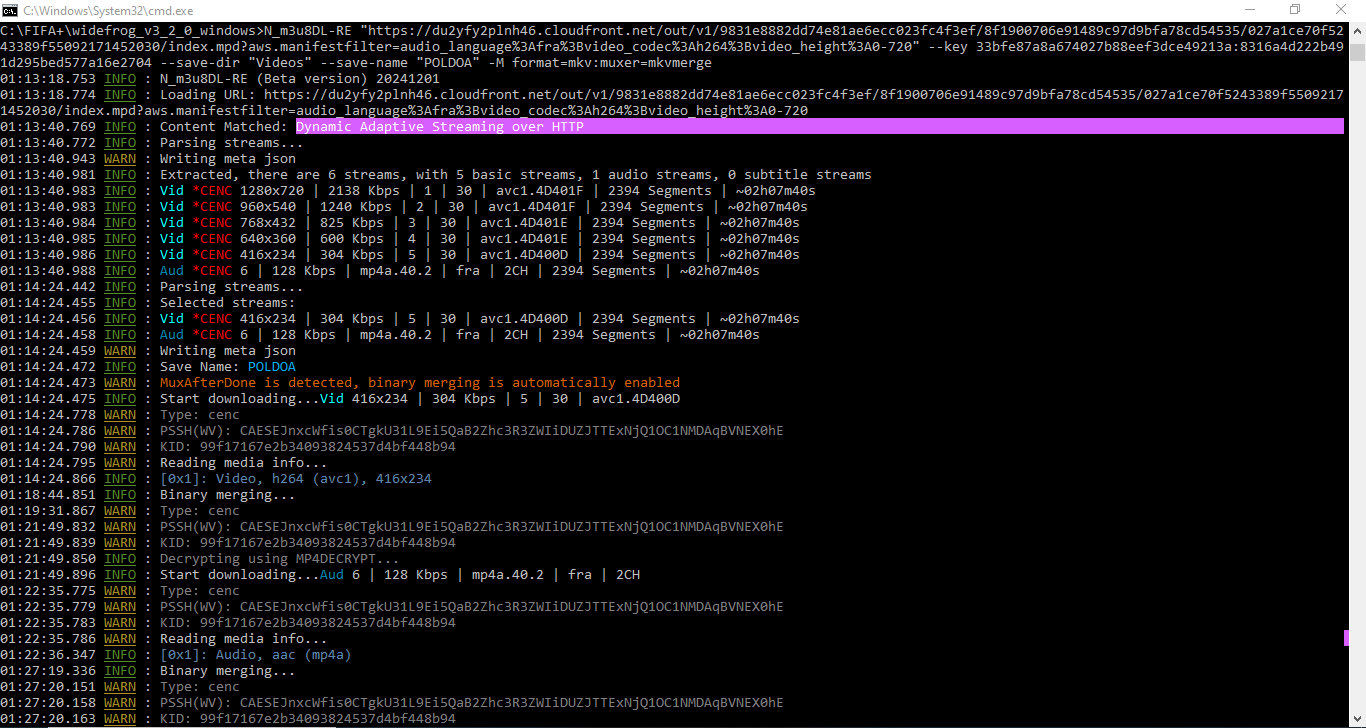Select the --save-name "POLDOA" argument

[x=400, y=62]
